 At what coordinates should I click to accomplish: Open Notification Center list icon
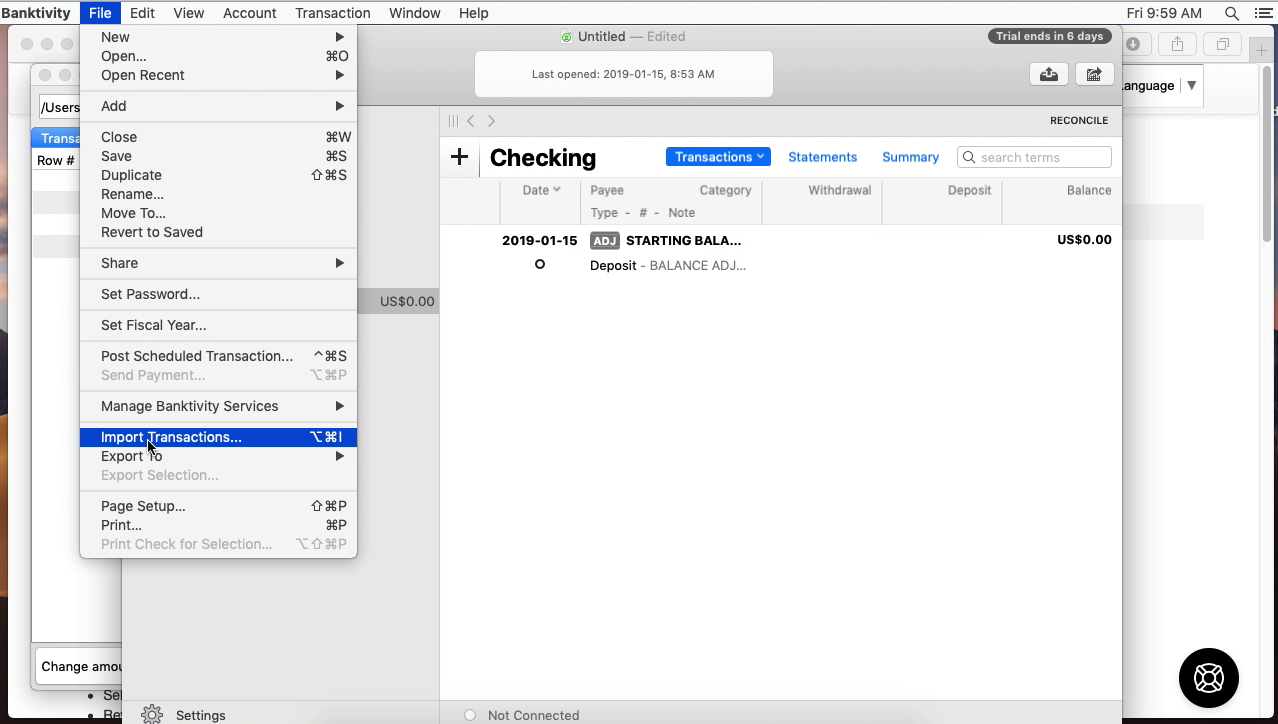(1263, 13)
